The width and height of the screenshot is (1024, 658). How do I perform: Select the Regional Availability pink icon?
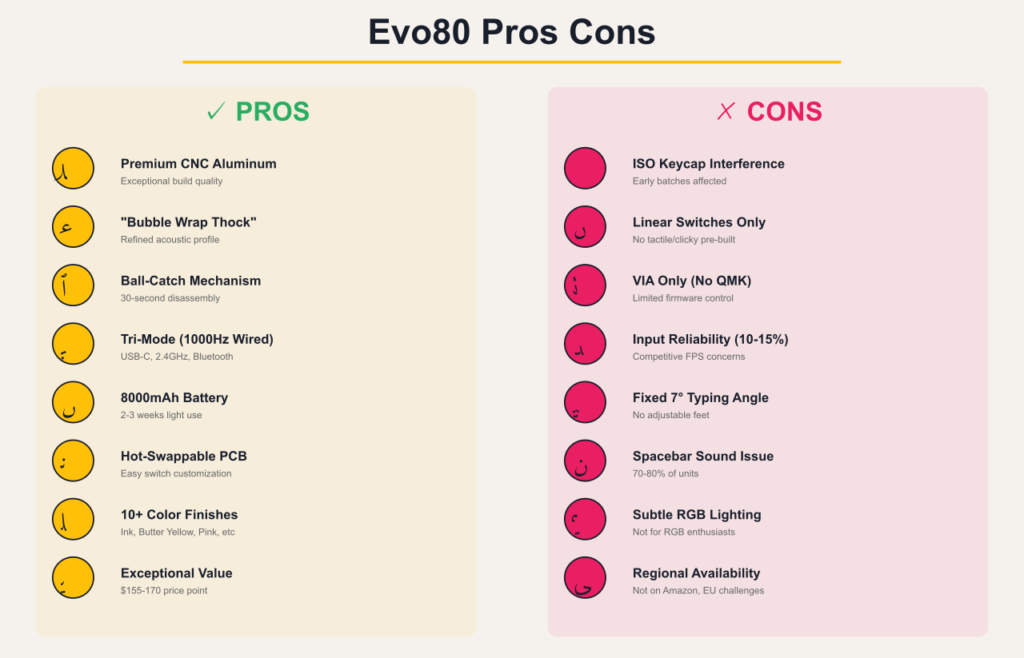coord(585,578)
